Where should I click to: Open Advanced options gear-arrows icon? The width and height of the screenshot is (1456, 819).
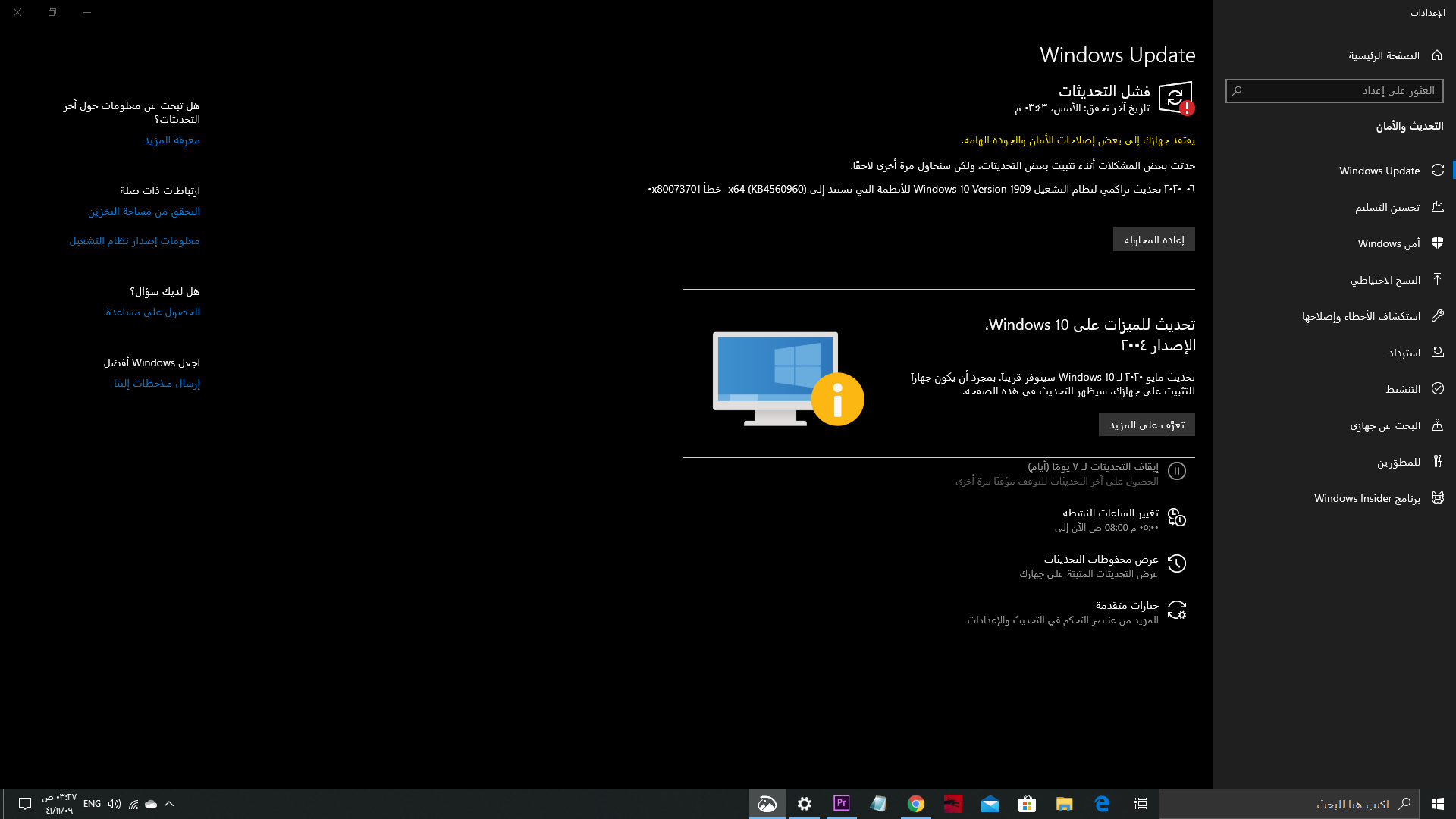1176,610
